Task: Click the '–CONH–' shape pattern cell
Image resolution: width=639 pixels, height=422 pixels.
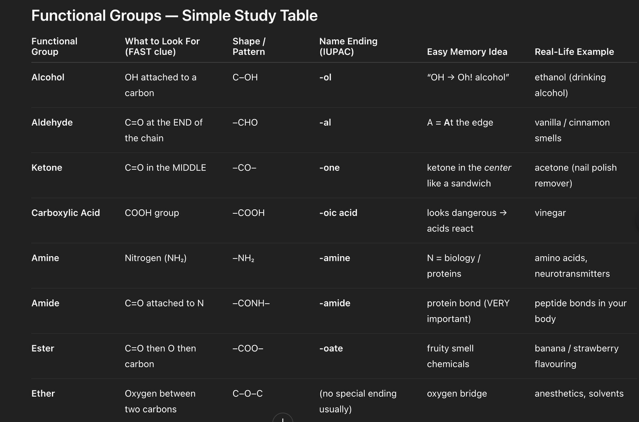Action: (x=251, y=303)
